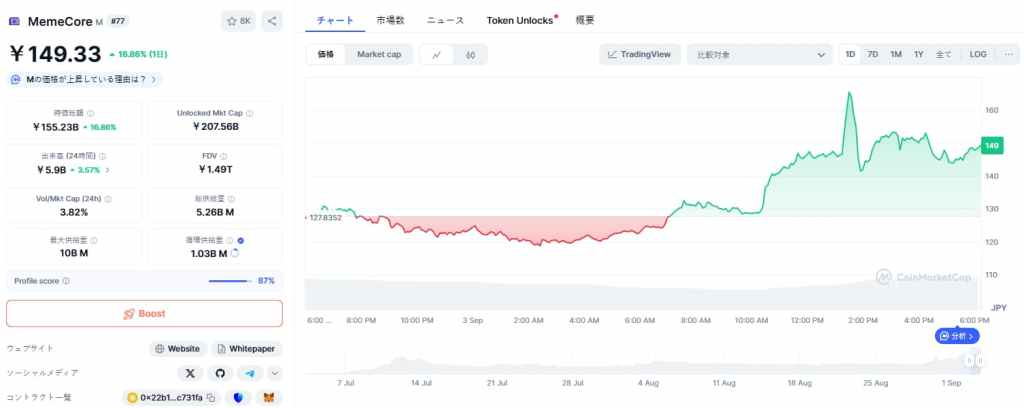Add MemeCore to watchlist with star
The width and height of the screenshot is (1024, 408).
(238, 21)
